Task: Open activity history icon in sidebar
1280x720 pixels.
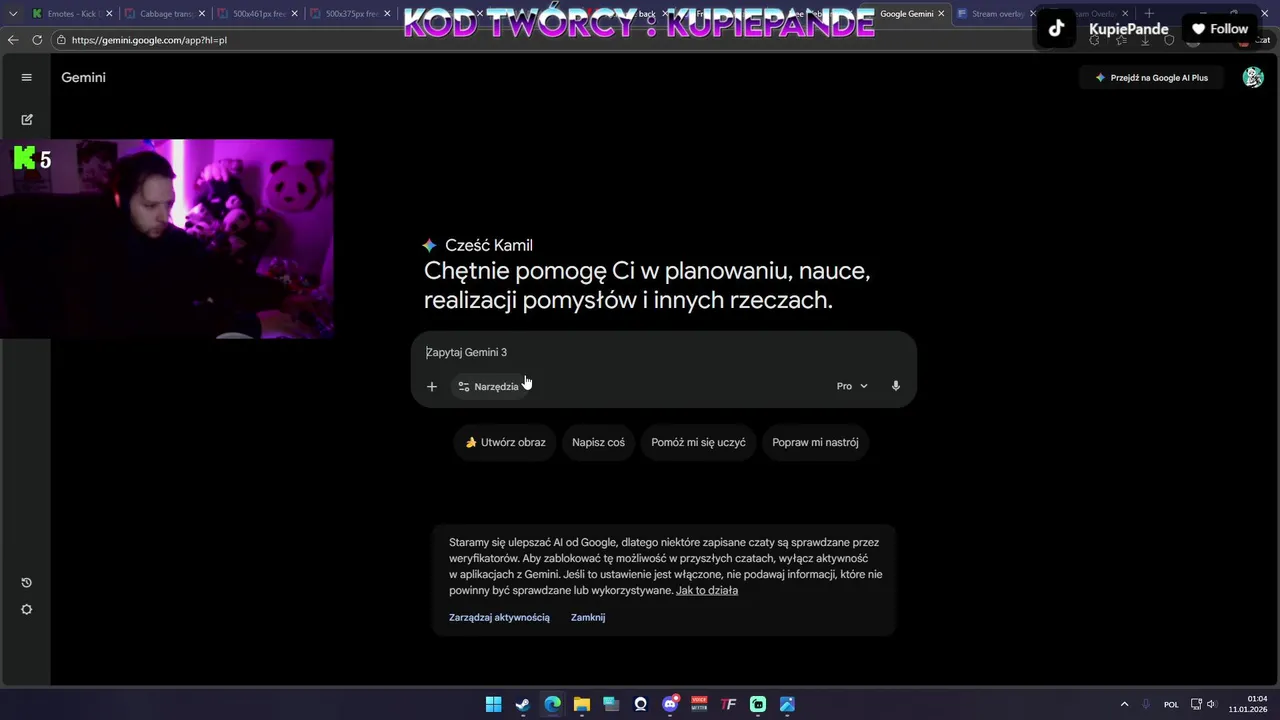Action: point(27,583)
